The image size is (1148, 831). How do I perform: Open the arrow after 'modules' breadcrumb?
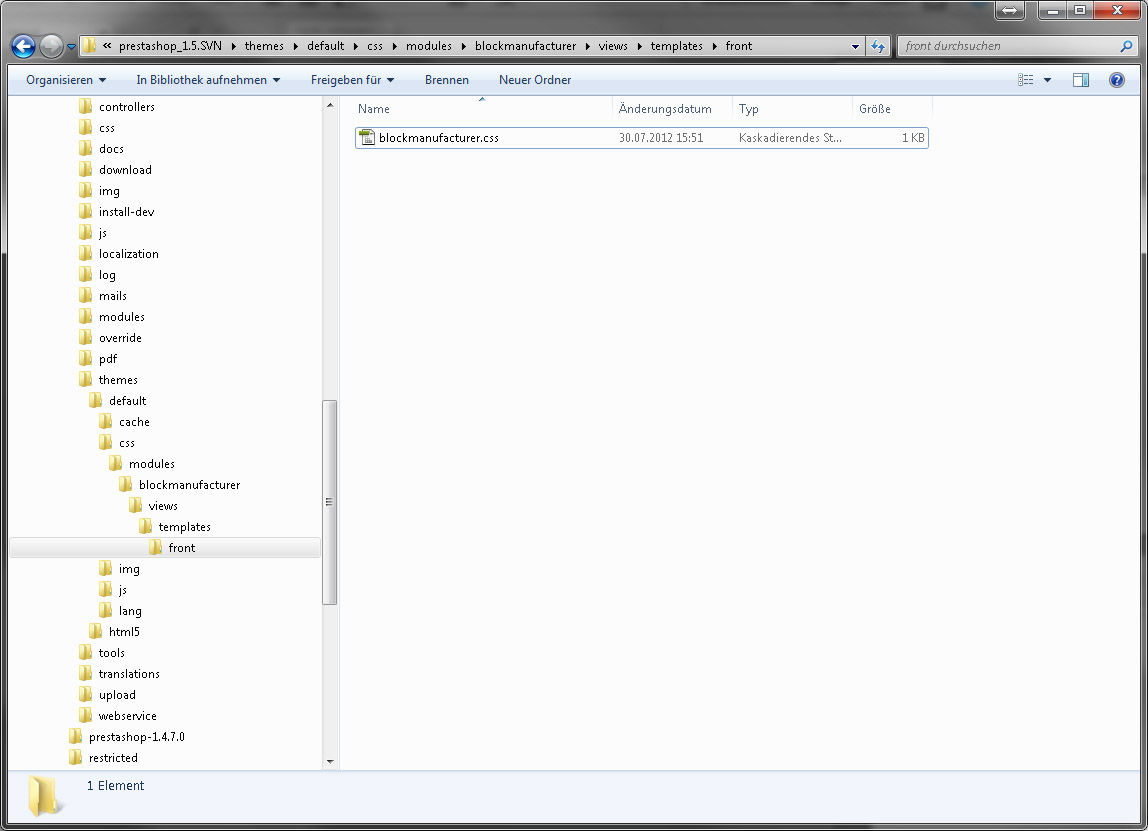(463, 46)
